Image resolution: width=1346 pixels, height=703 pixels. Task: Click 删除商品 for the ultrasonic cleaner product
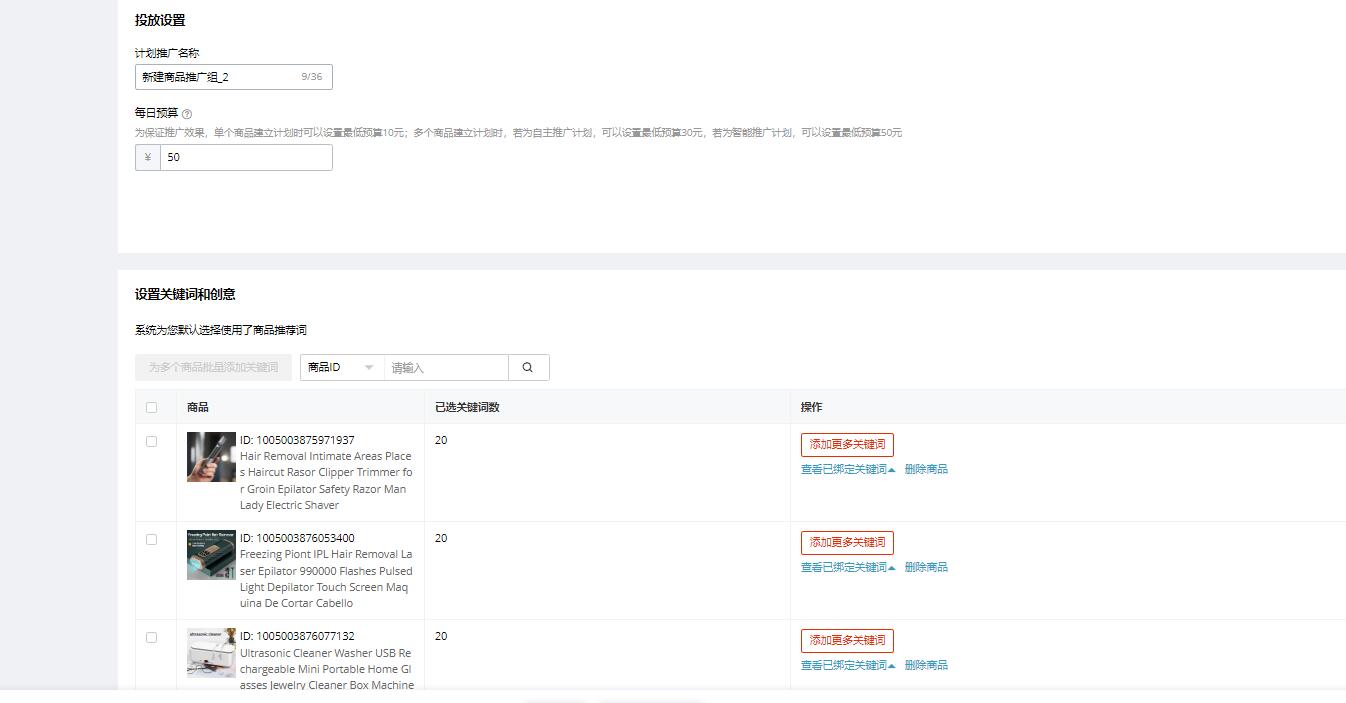click(x=926, y=664)
